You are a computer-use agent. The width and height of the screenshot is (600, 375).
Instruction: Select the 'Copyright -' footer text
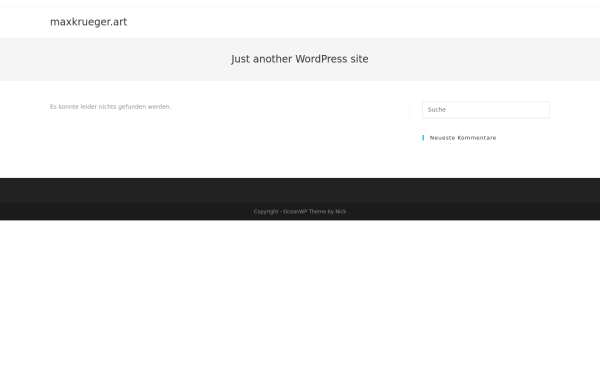click(267, 212)
